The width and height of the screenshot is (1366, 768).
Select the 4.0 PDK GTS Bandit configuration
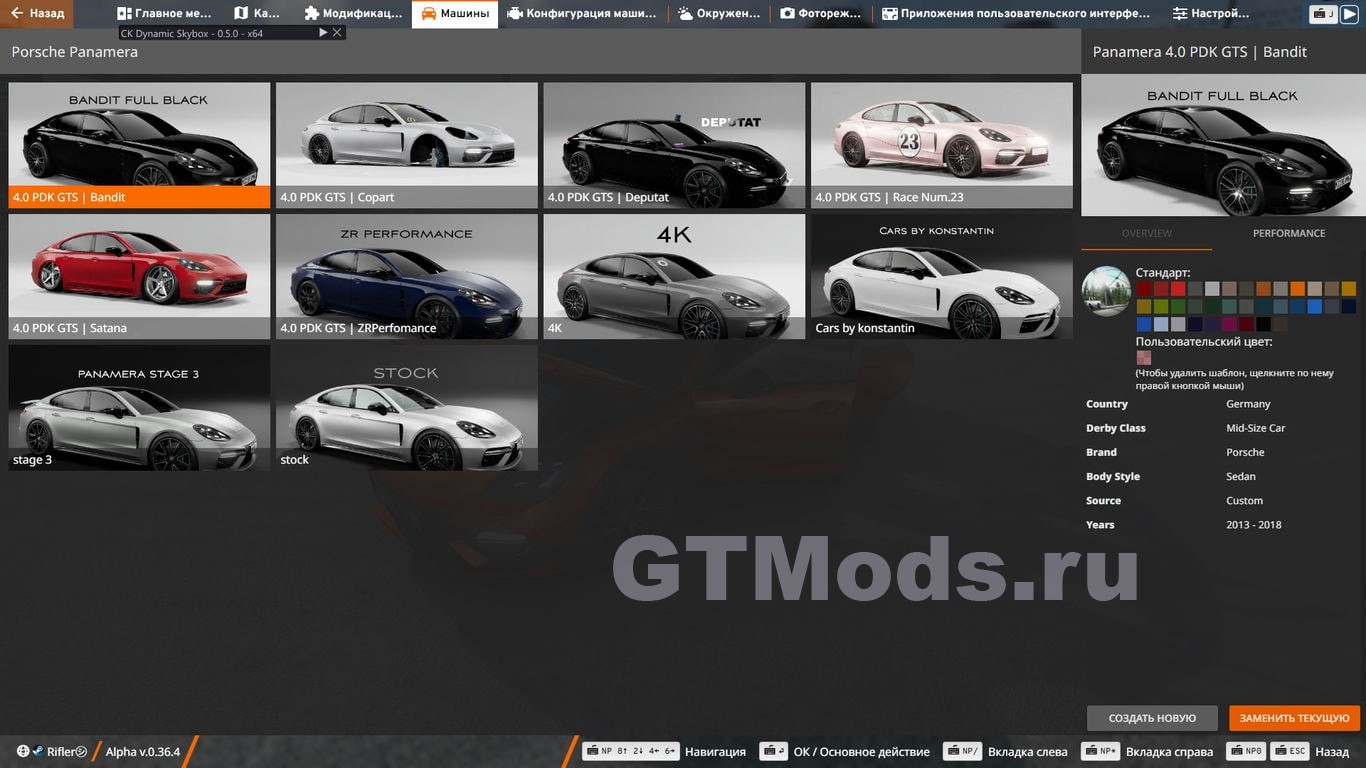pyautogui.click(x=139, y=145)
